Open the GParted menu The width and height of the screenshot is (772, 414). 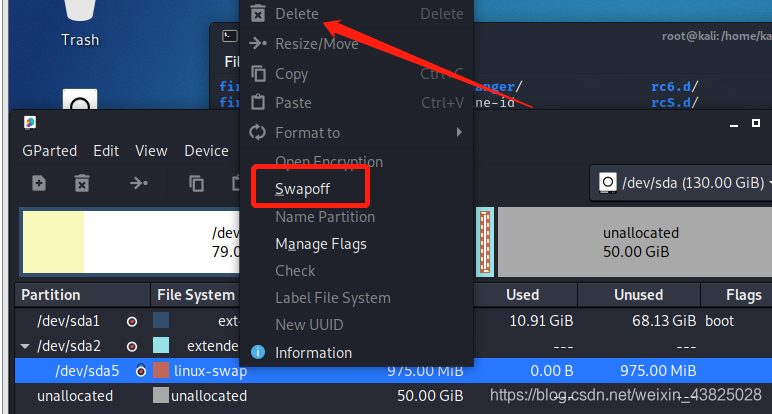point(49,150)
